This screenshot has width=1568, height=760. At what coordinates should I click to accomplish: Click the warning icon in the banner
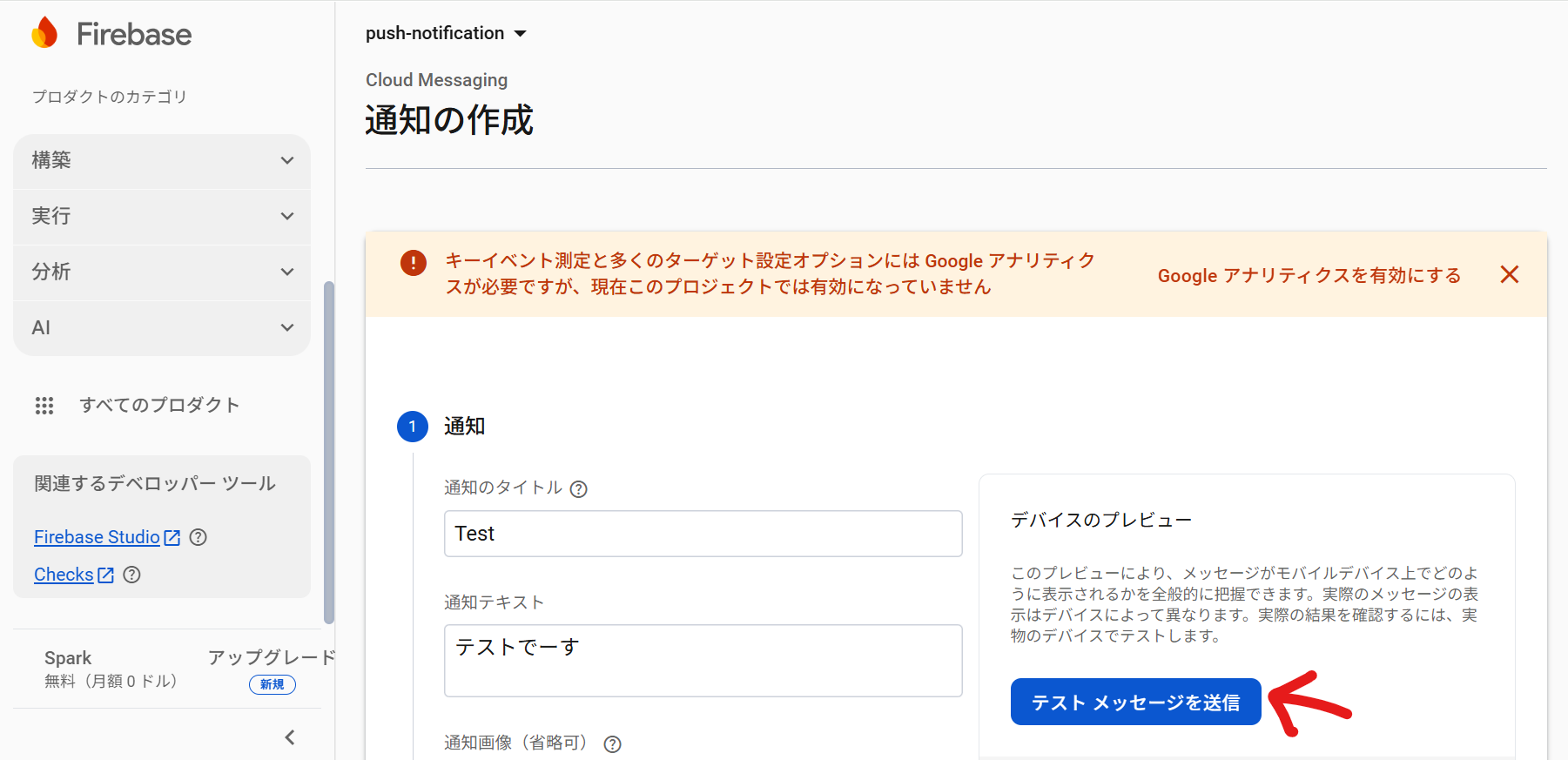413,262
